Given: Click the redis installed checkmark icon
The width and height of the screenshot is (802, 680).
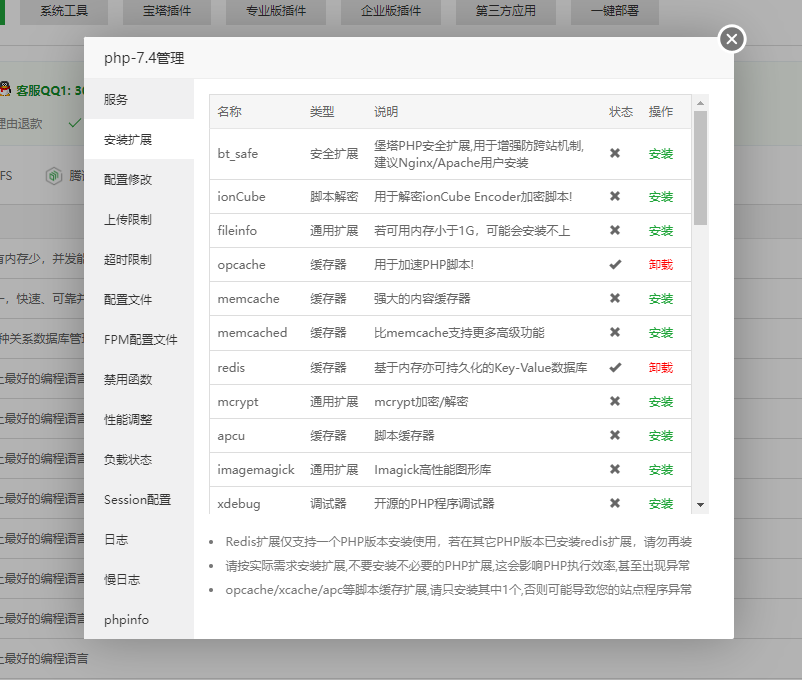Looking at the screenshot, I should click(x=615, y=367).
